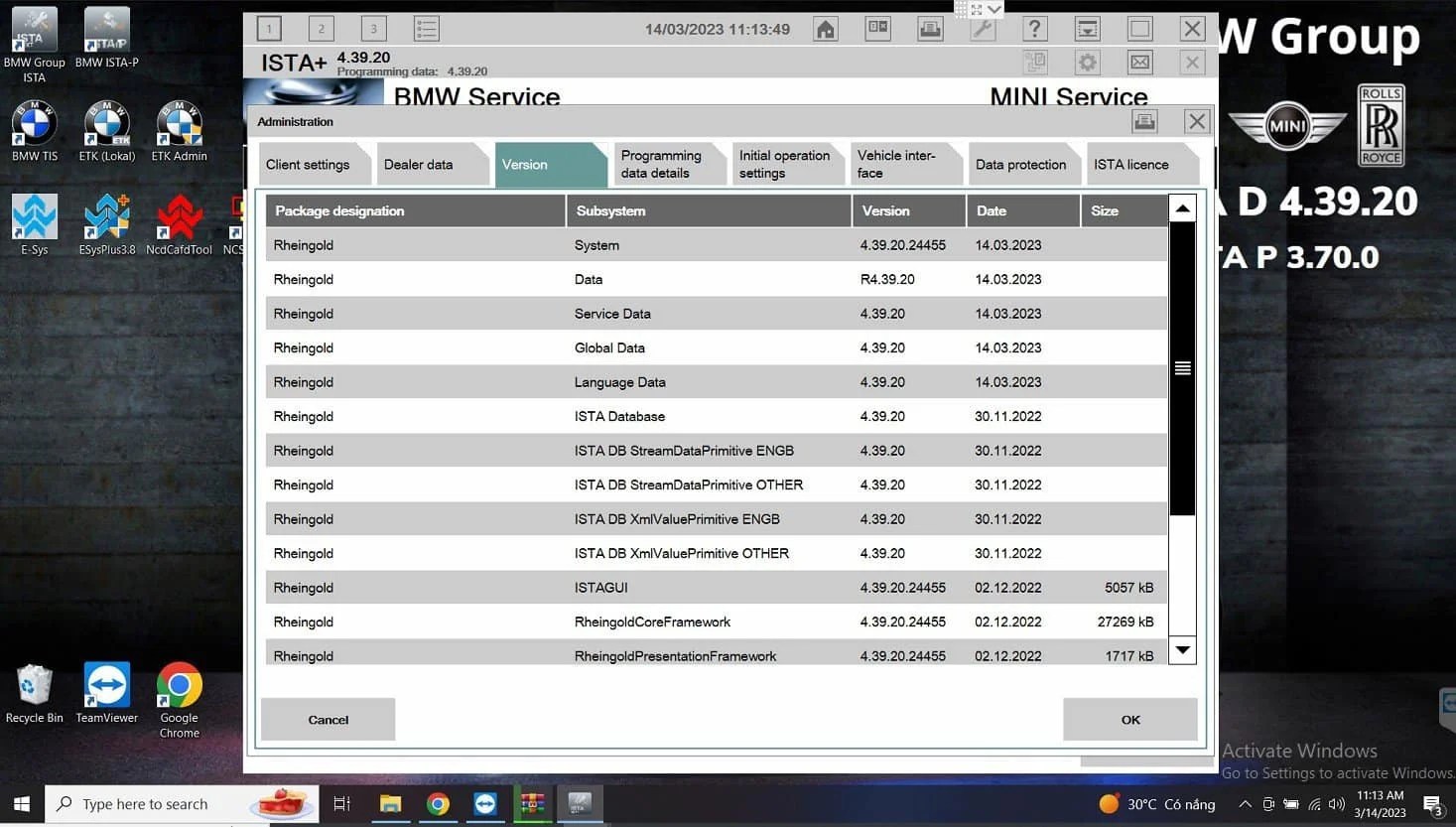Click the version table scroll up arrow
This screenshot has height=827, width=1456.
point(1182,208)
